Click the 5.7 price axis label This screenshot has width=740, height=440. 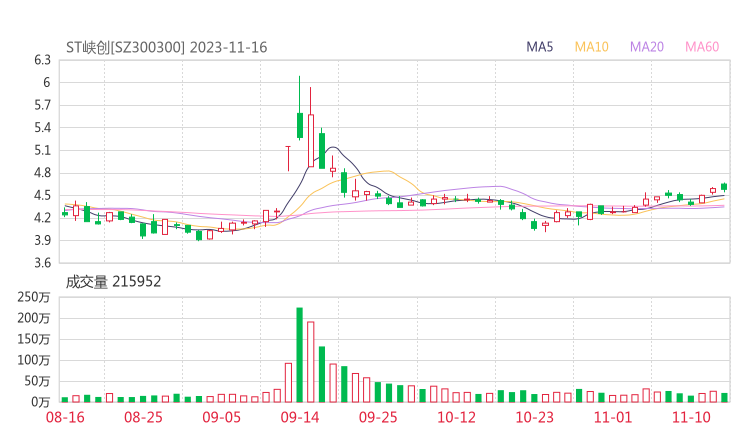tap(42, 105)
